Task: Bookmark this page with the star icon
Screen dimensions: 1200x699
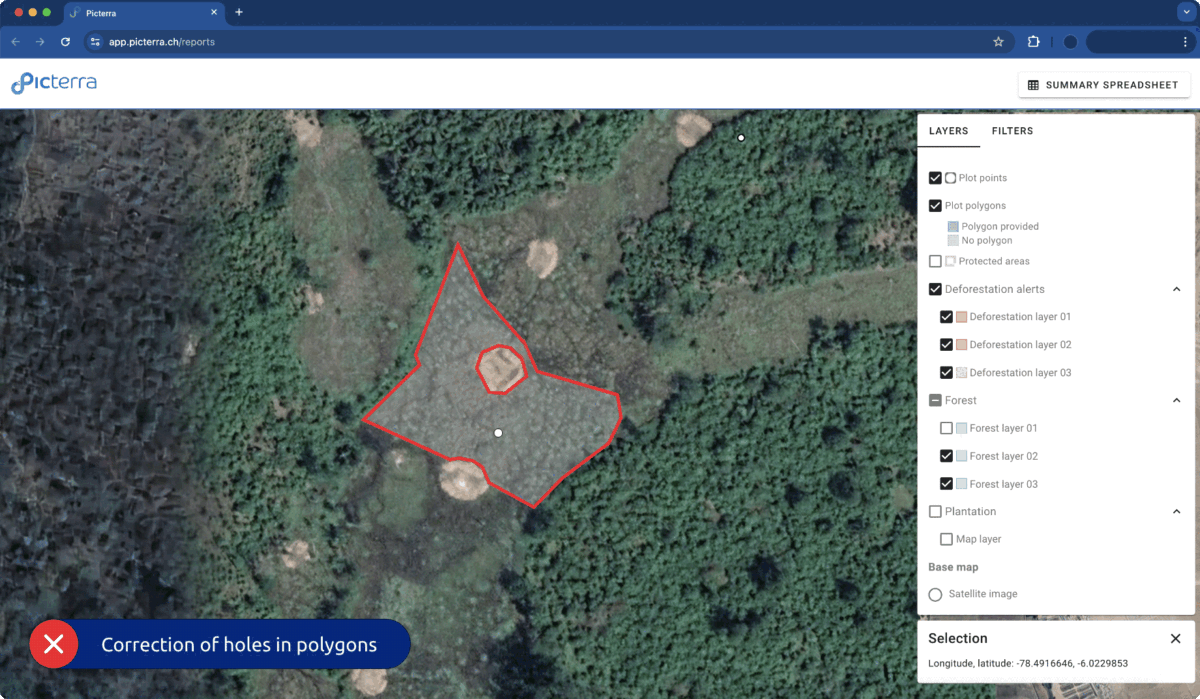Action: pyautogui.click(x=998, y=42)
